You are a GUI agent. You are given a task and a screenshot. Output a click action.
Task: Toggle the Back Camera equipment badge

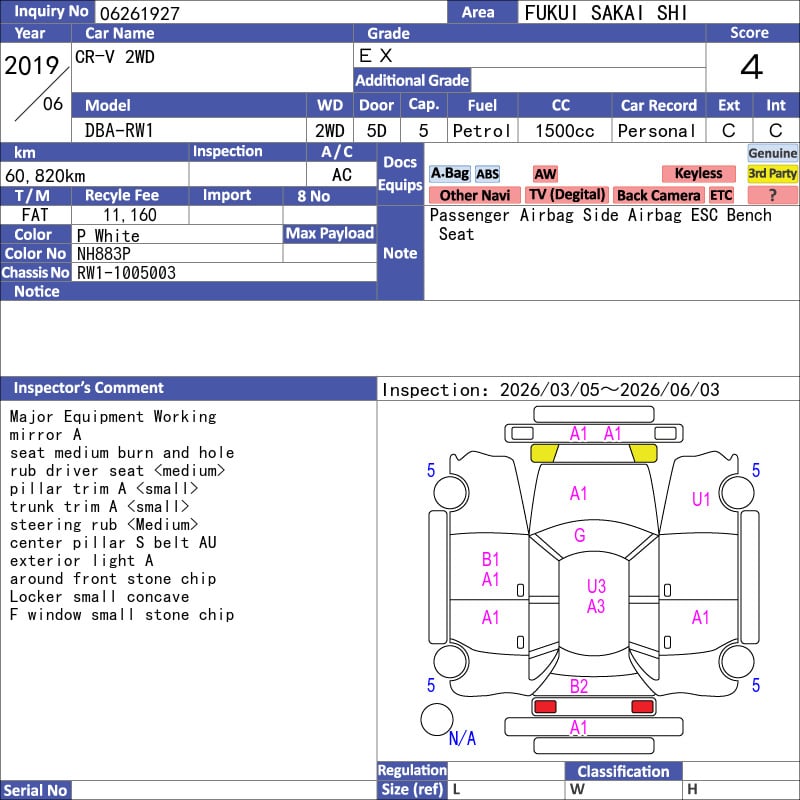pos(658,195)
